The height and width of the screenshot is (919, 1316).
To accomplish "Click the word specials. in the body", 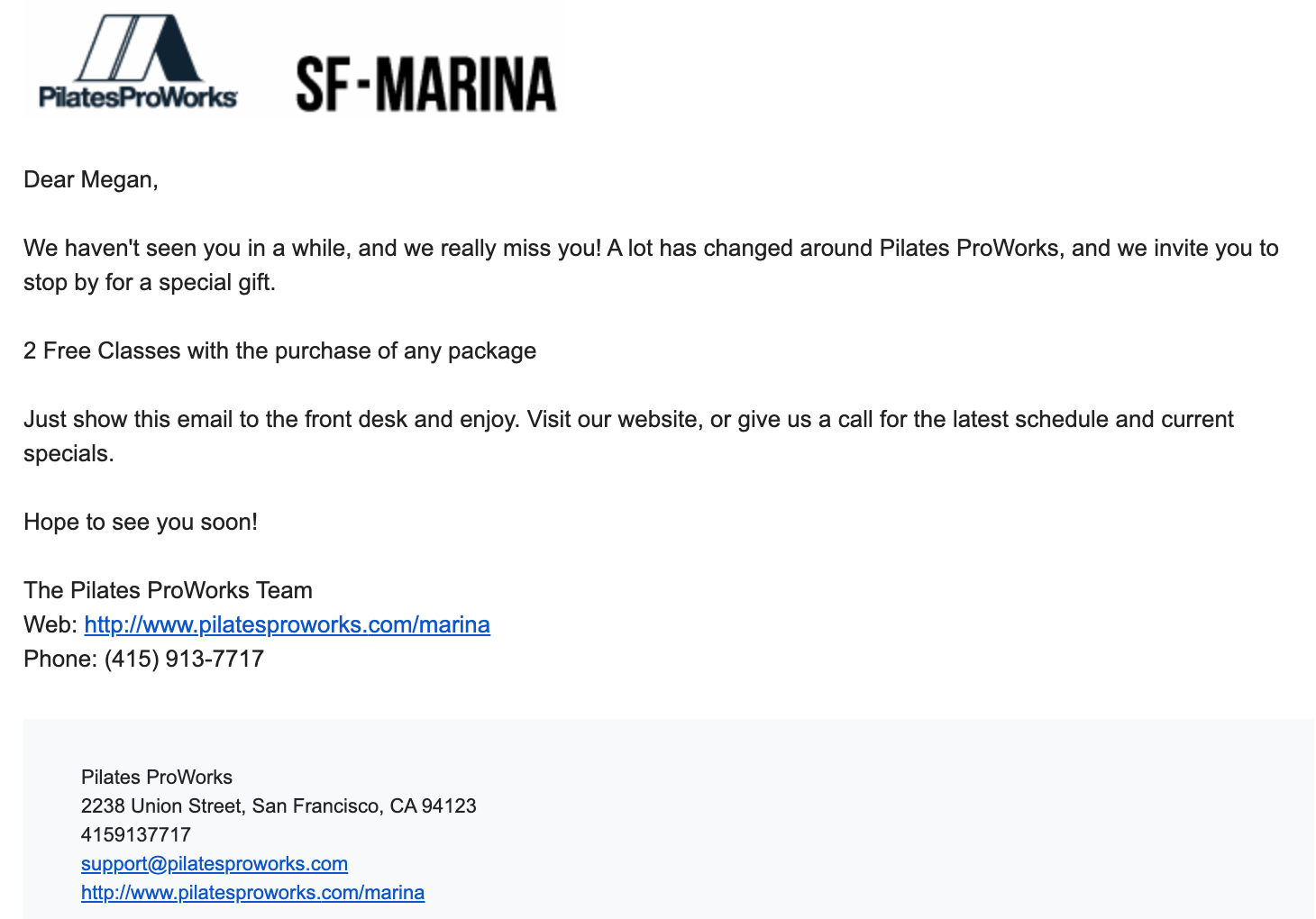I will [x=69, y=454].
